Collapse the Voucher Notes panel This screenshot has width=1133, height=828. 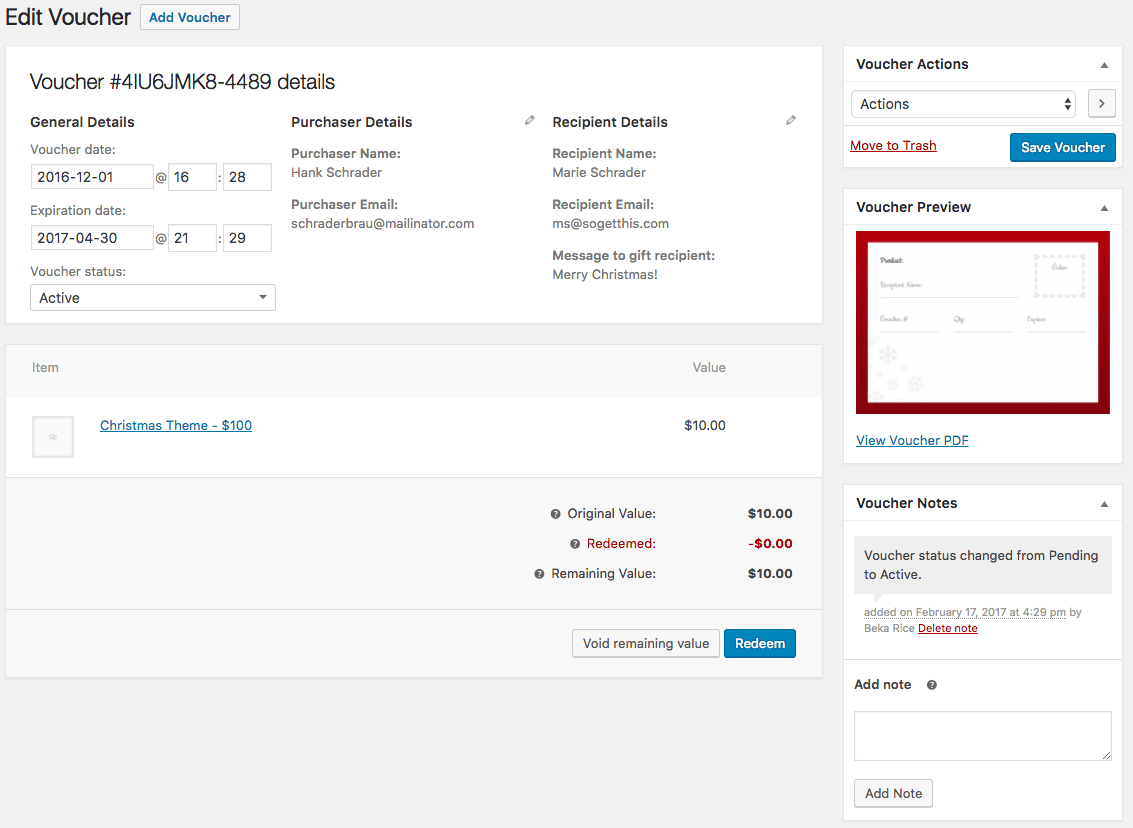tap(1104, 503)
